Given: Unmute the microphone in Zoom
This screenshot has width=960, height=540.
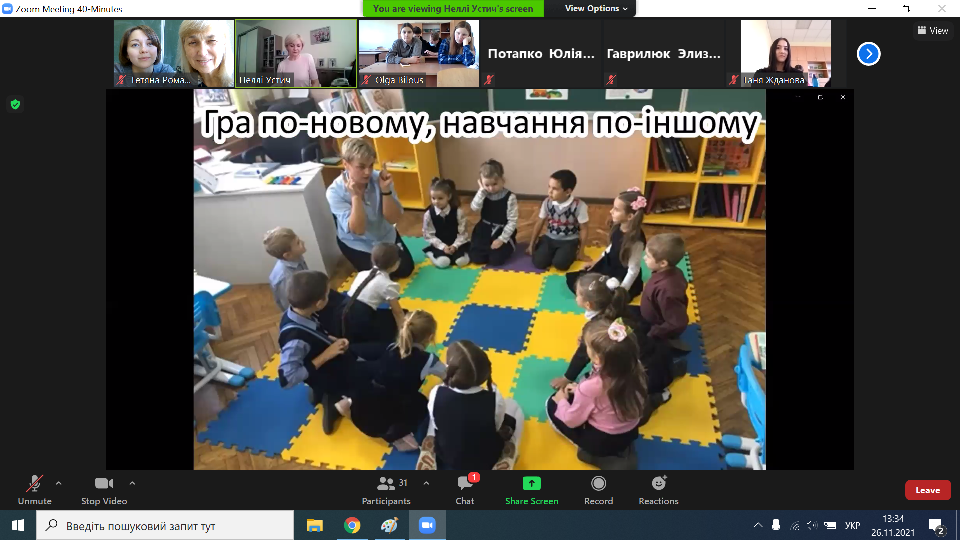Looking at the screenshot, I should click(34, 490).
